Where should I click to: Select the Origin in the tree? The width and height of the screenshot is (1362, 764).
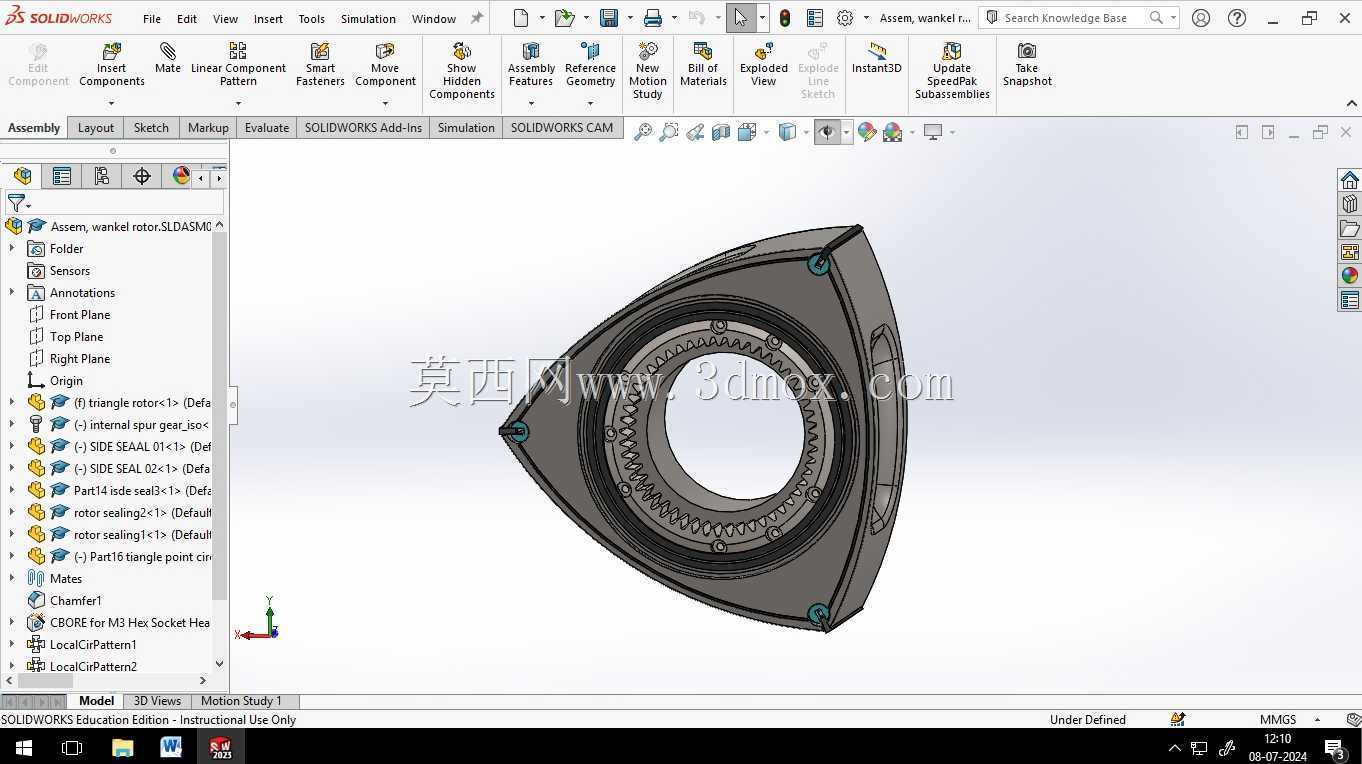click(x=66, y=381)
